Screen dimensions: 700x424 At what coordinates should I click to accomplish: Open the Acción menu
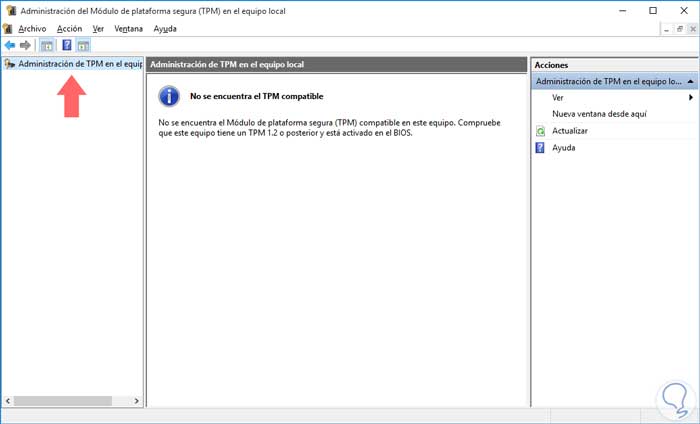[69, 29]
